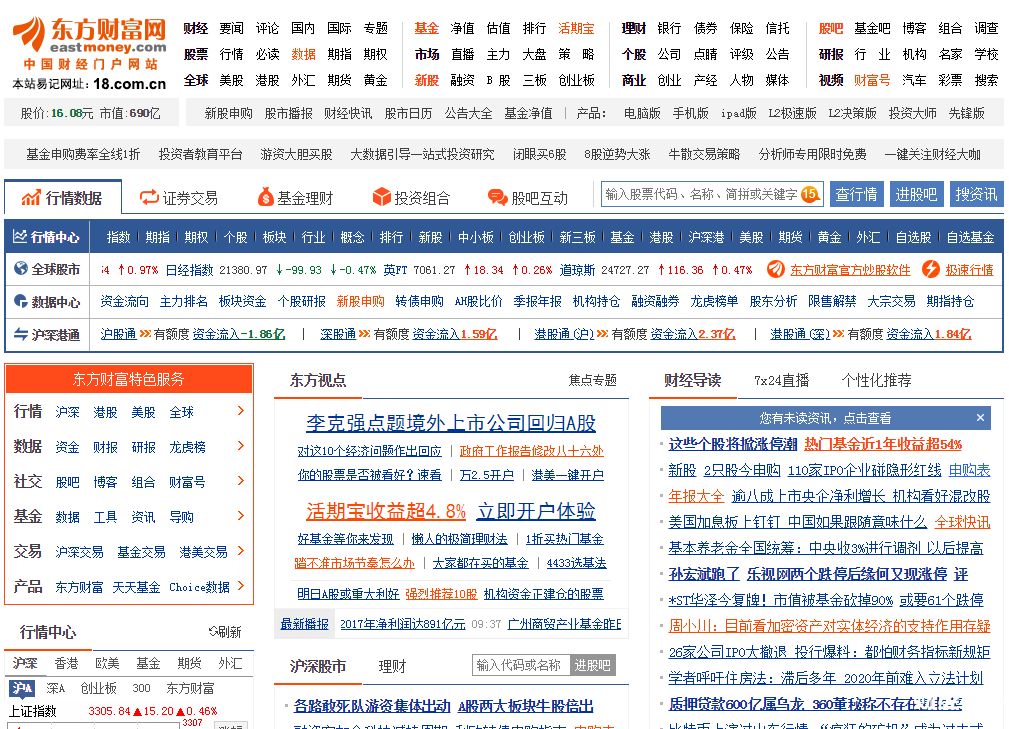
Task: Switch to the 理财 tab beside 沪深股市
Action: pyautogui.click(x=392, y=666)
